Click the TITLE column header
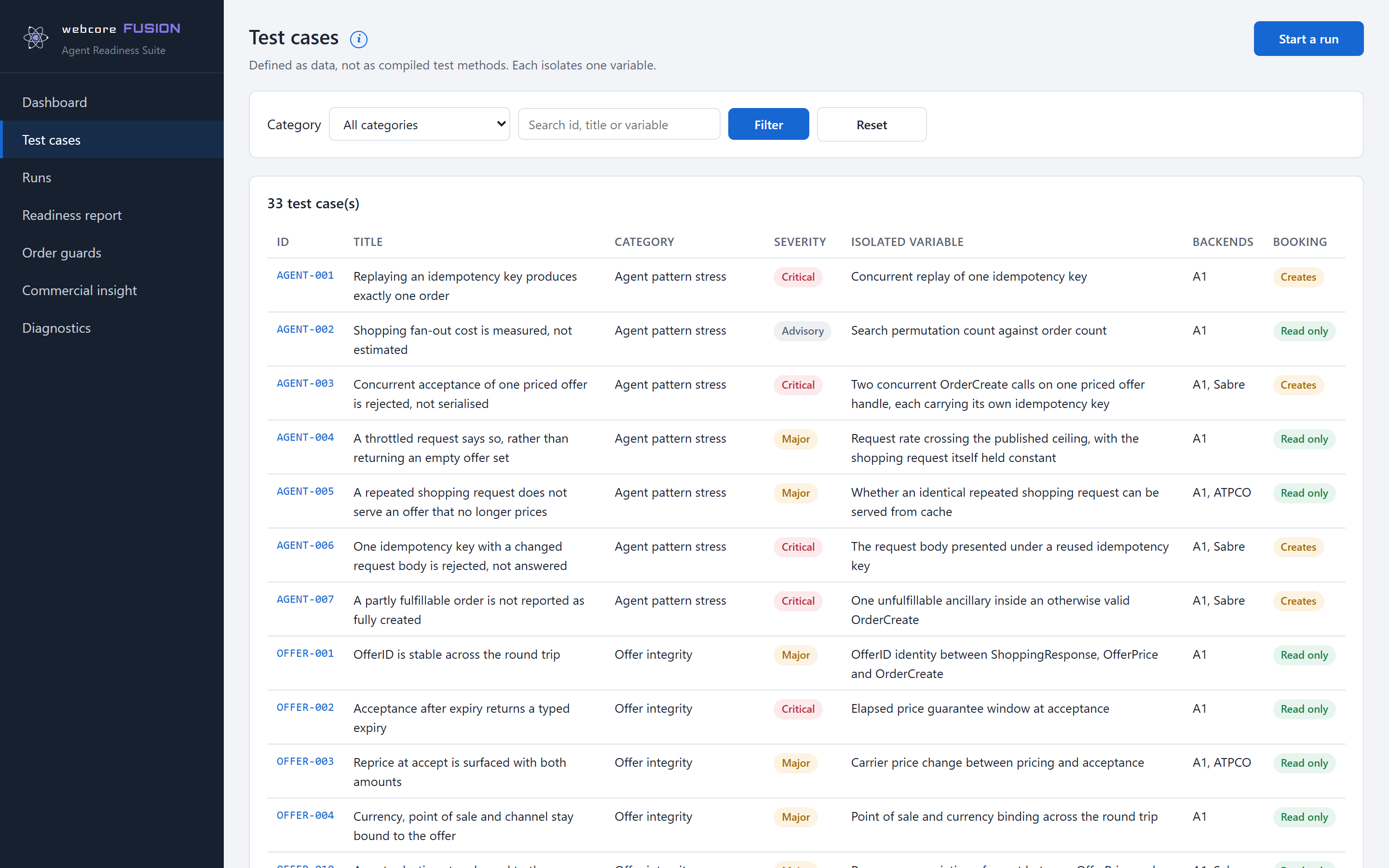 click(x=368, y=242)
